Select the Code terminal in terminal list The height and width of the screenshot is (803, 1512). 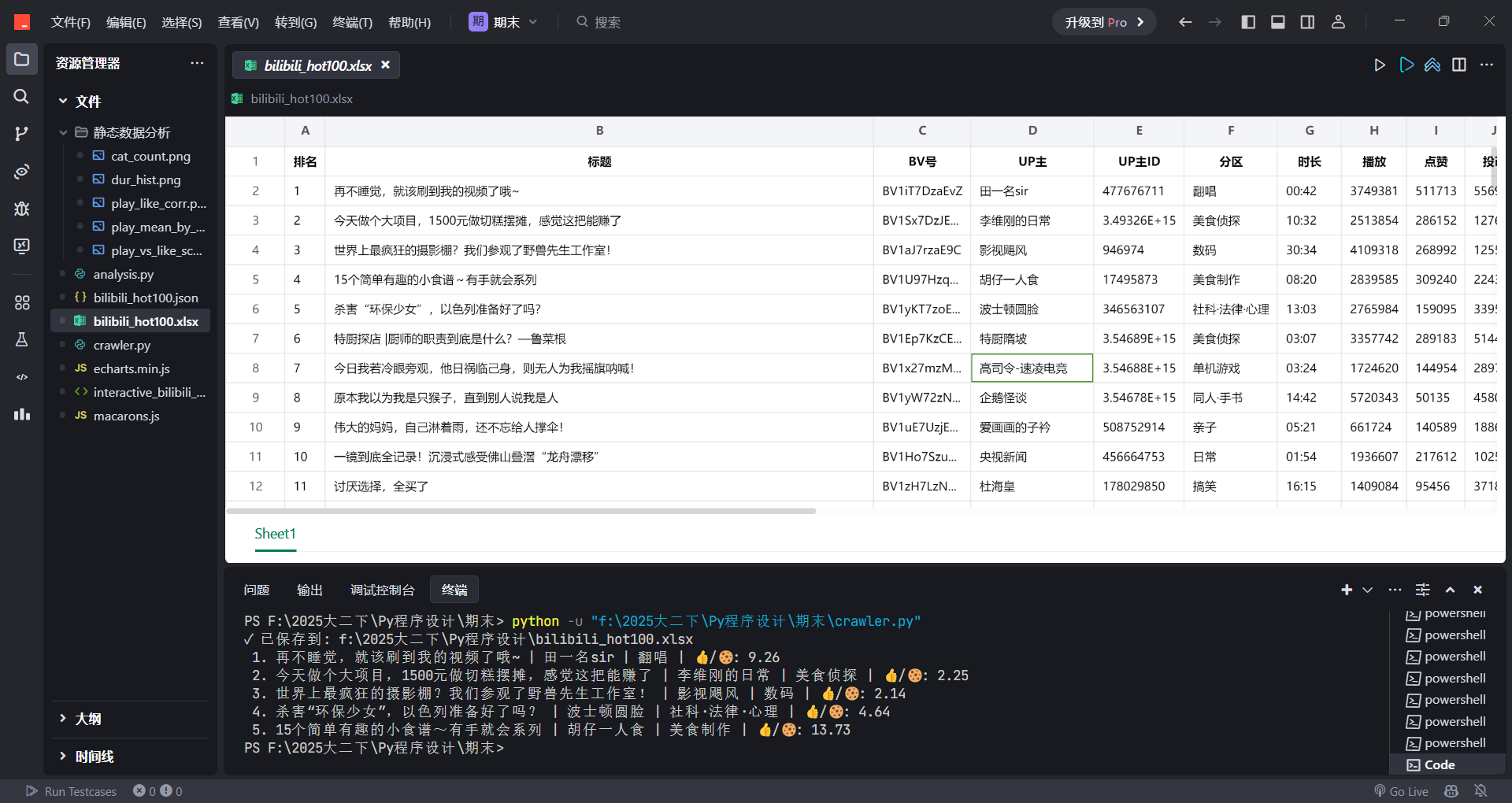pos(1447,764)
